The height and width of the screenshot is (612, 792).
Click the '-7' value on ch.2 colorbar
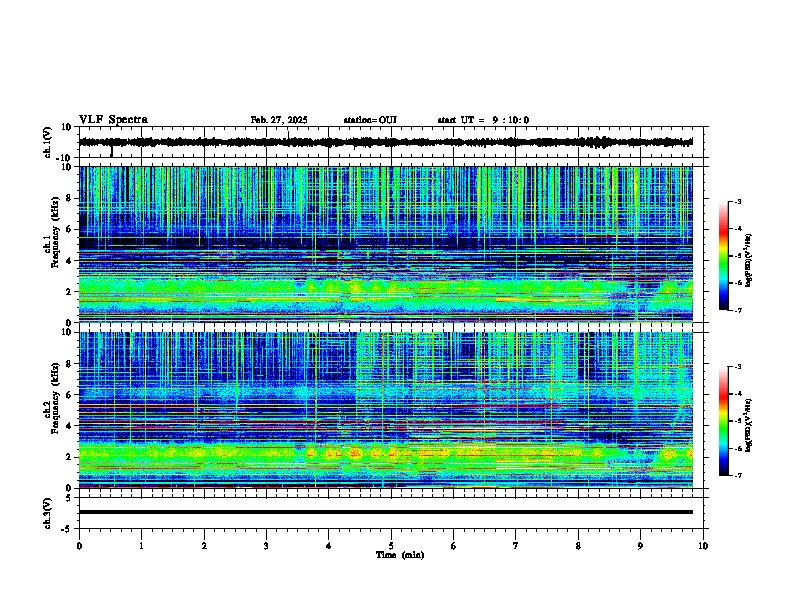click(x=737, y=475)
